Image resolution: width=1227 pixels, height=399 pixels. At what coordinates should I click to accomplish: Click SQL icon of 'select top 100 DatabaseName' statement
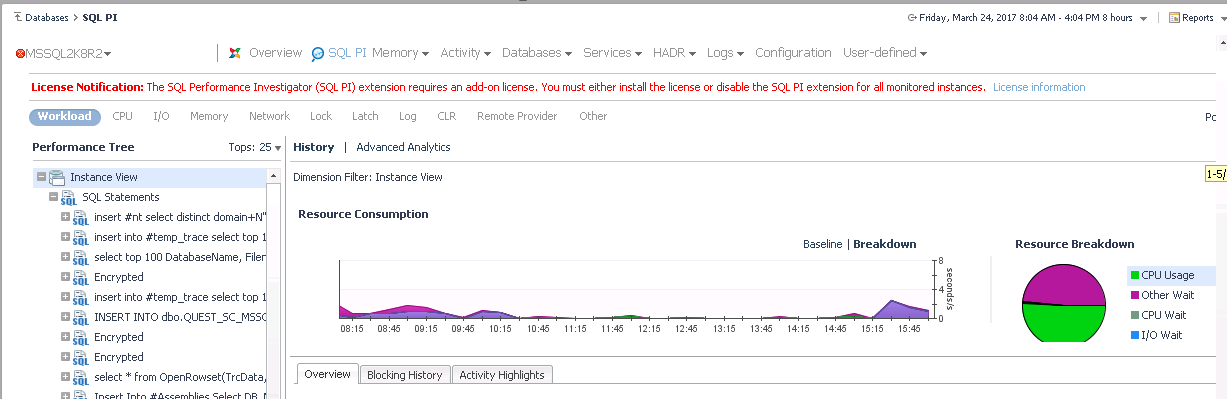81,258
